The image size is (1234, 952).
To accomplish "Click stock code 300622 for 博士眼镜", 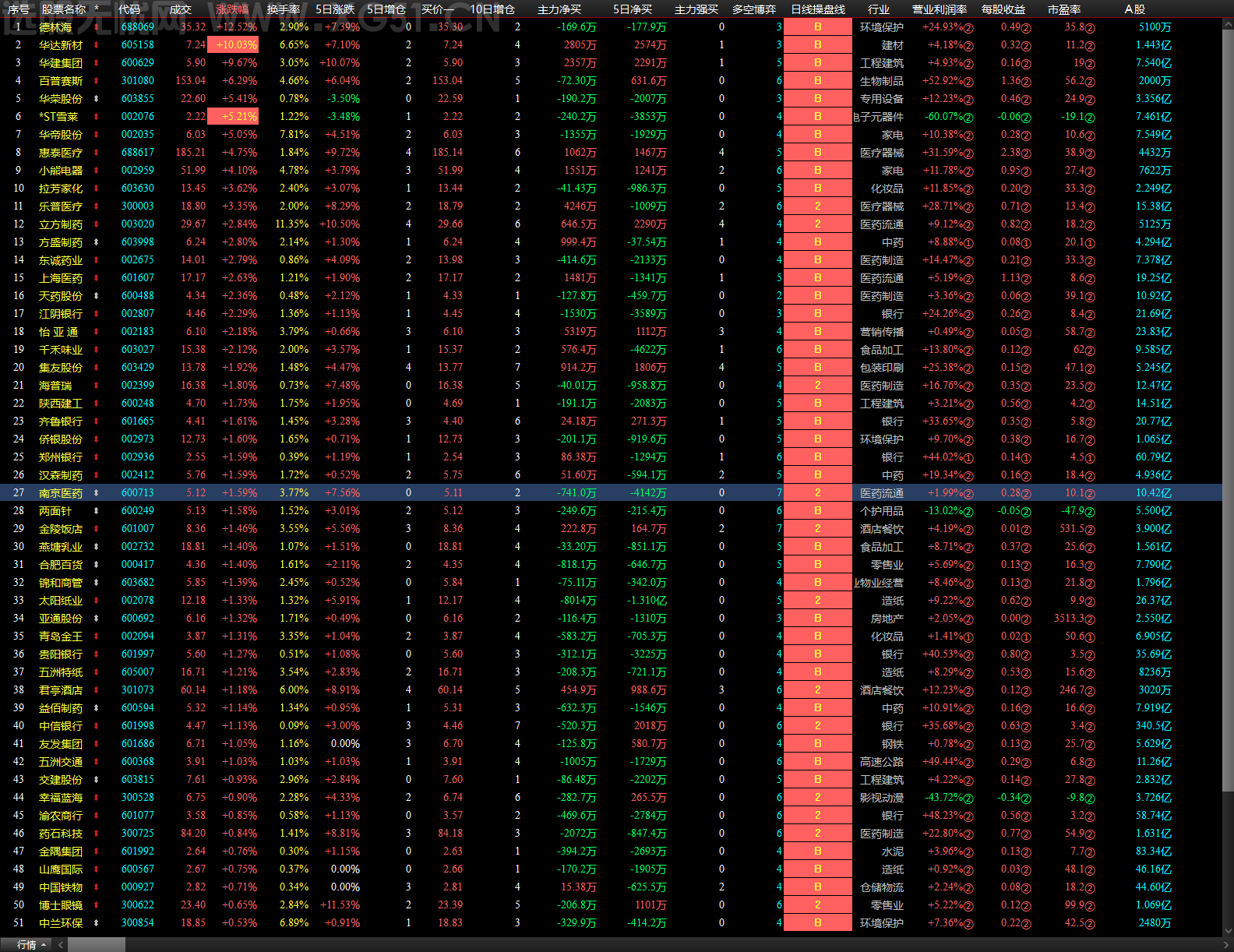I will pos(138,905).
